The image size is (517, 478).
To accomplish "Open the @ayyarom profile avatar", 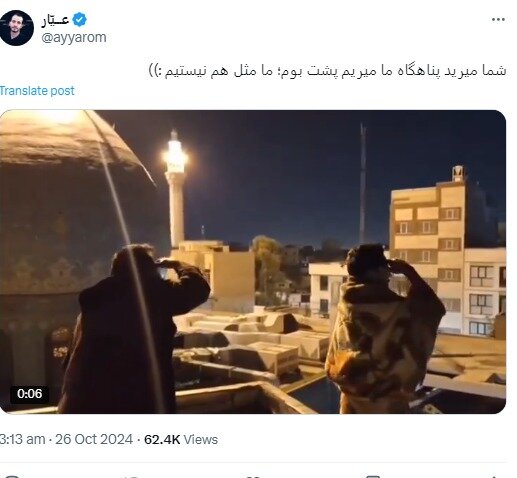I will click(16, 28).
